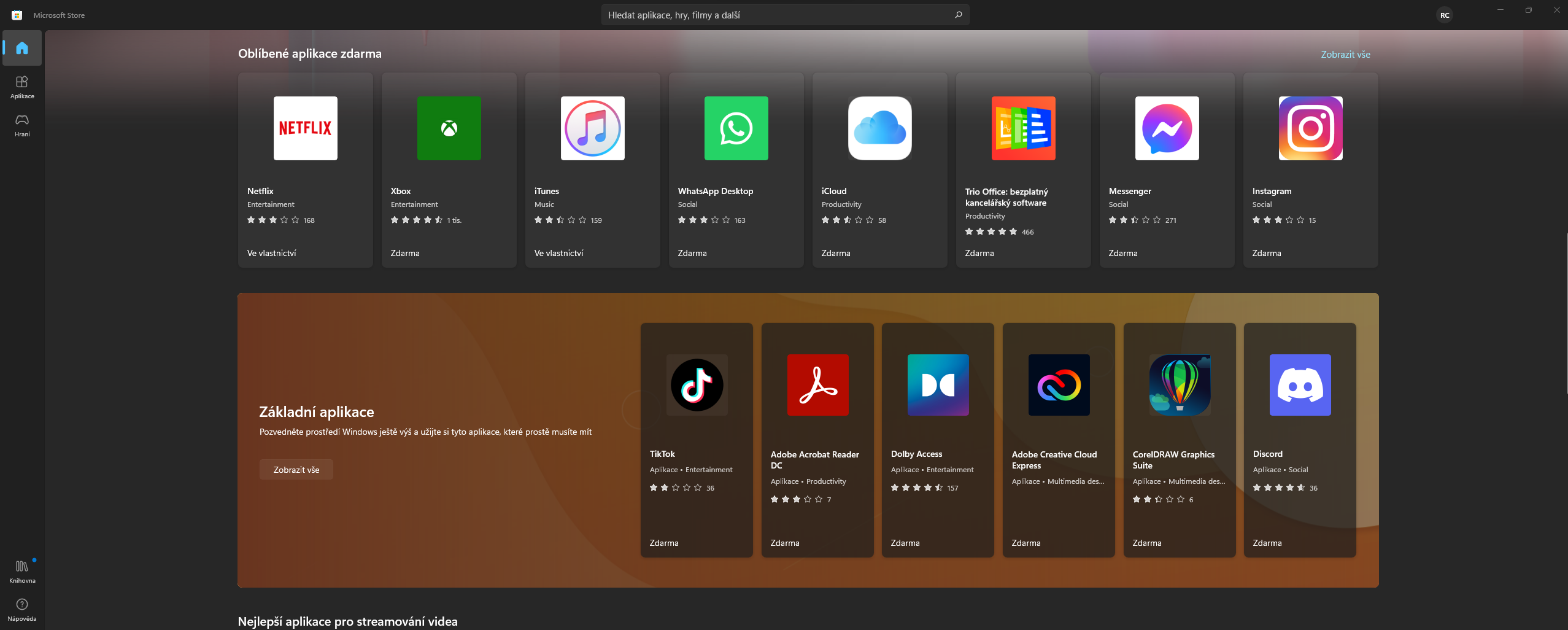The height and width of the screenshot is (630, 1568).
Task: Open the Instagram app icon
Action: click(x=1310, y=128)
